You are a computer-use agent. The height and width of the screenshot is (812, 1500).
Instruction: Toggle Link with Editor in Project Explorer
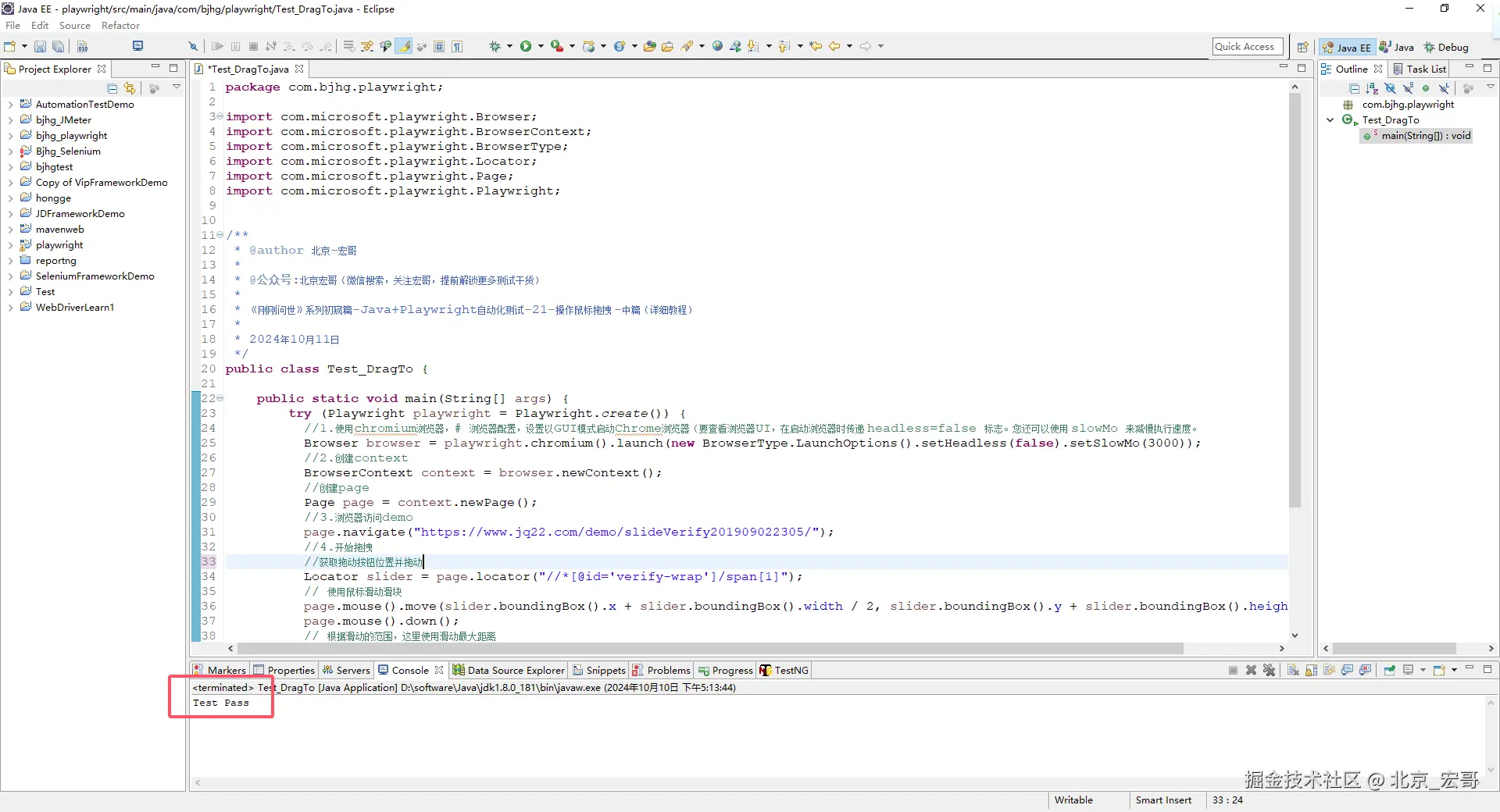[130, 88]
